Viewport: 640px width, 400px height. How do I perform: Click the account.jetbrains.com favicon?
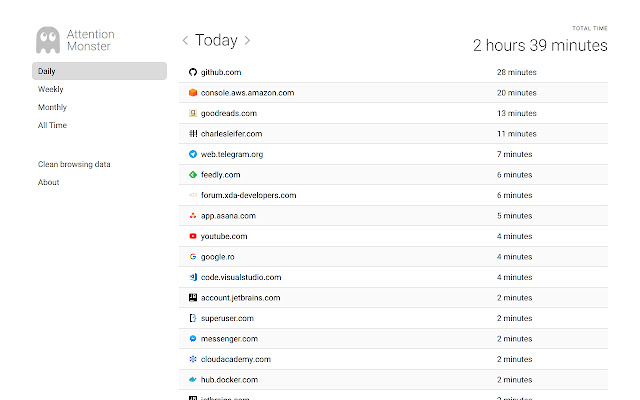coord(193,298)
